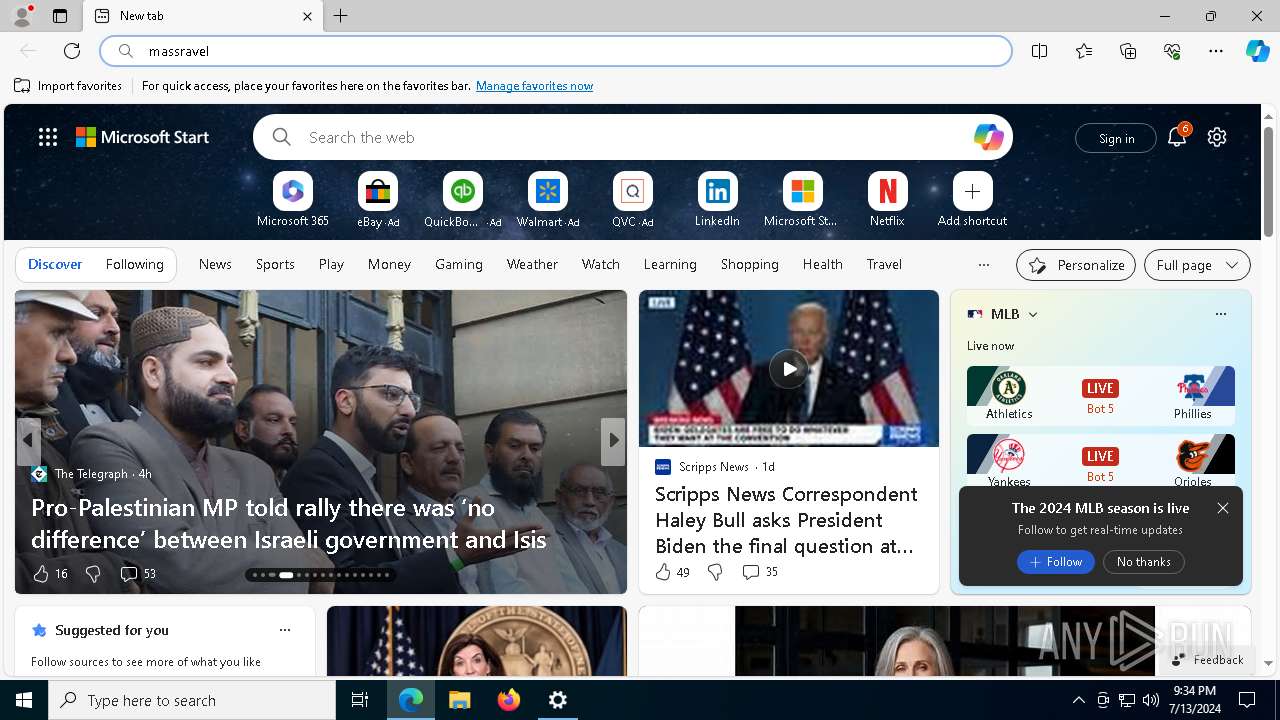Open the Copilot sidebar button
This screenshot has height=720, width=1280.
click(1257, 51)
